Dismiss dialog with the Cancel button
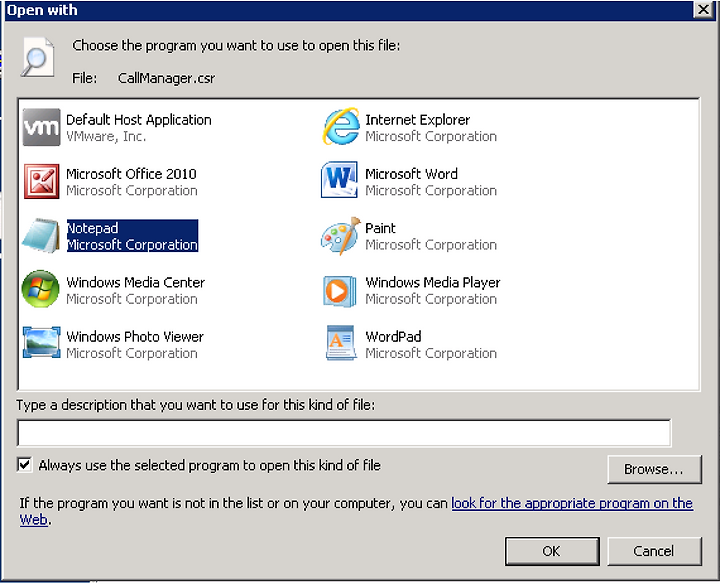 [x=654, y=551]
